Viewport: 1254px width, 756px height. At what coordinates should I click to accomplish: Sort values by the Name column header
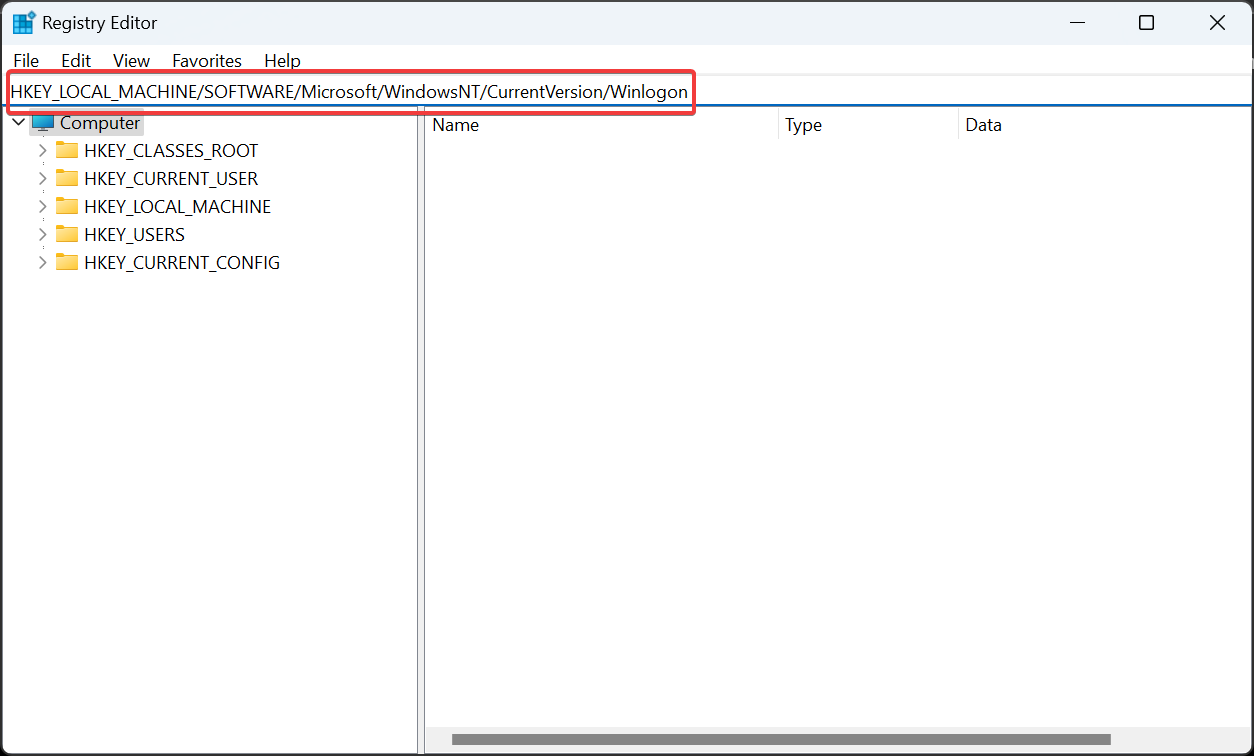602,125
